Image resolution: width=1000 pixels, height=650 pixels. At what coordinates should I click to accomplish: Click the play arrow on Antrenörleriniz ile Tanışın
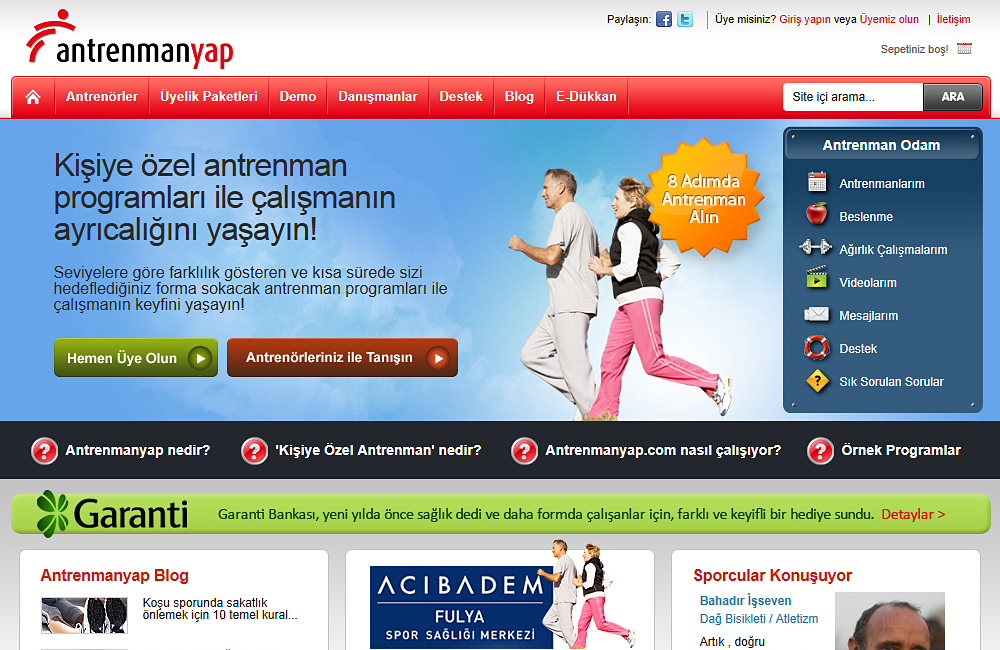tap(438, 358)
